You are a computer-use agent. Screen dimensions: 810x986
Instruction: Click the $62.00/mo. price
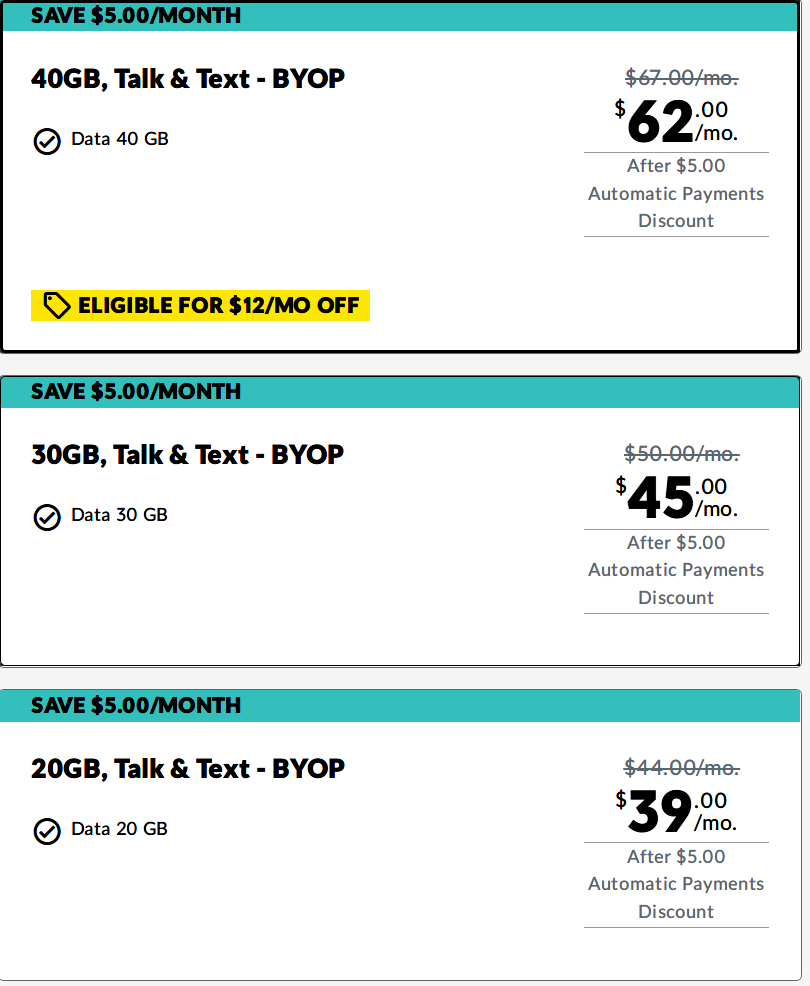click(676, 121)
